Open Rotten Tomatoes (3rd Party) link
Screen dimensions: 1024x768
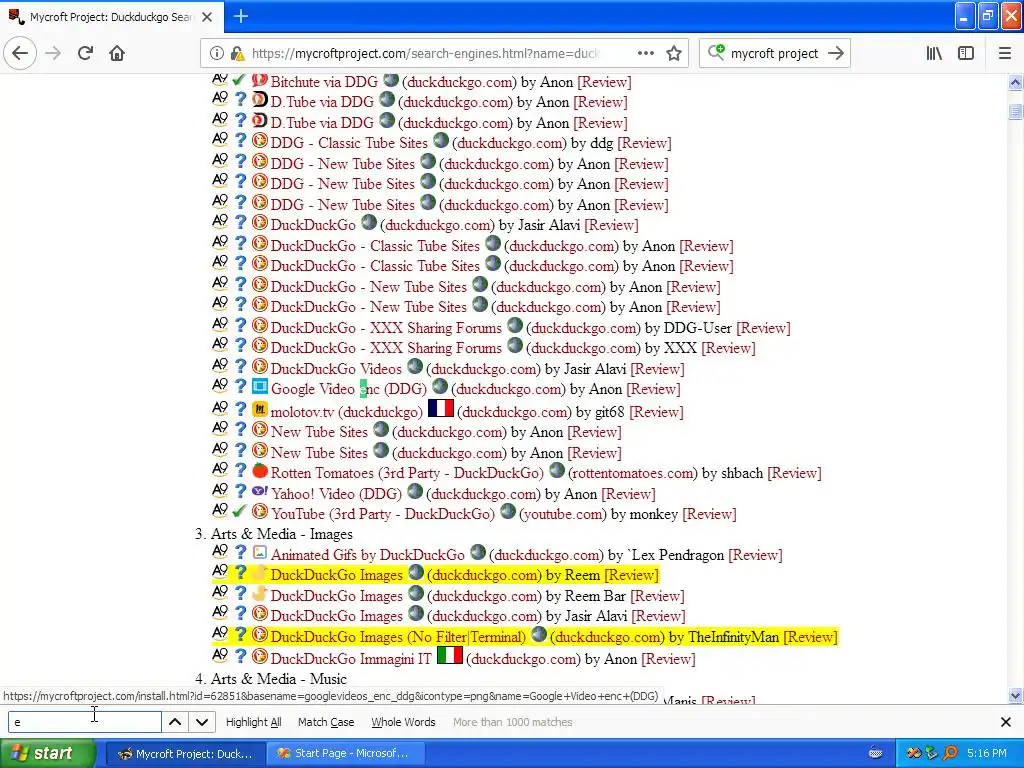tap(407, 473)
